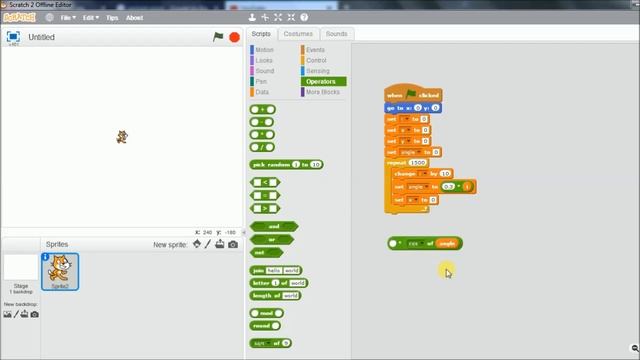
Task: Click the 'and' boolean operator block
Action: click(274, 227)
